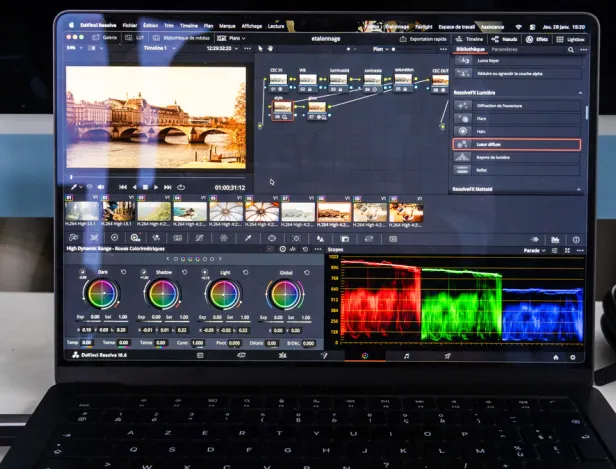Toggle loop playback

pyautogui.click(x=181, y=187)
